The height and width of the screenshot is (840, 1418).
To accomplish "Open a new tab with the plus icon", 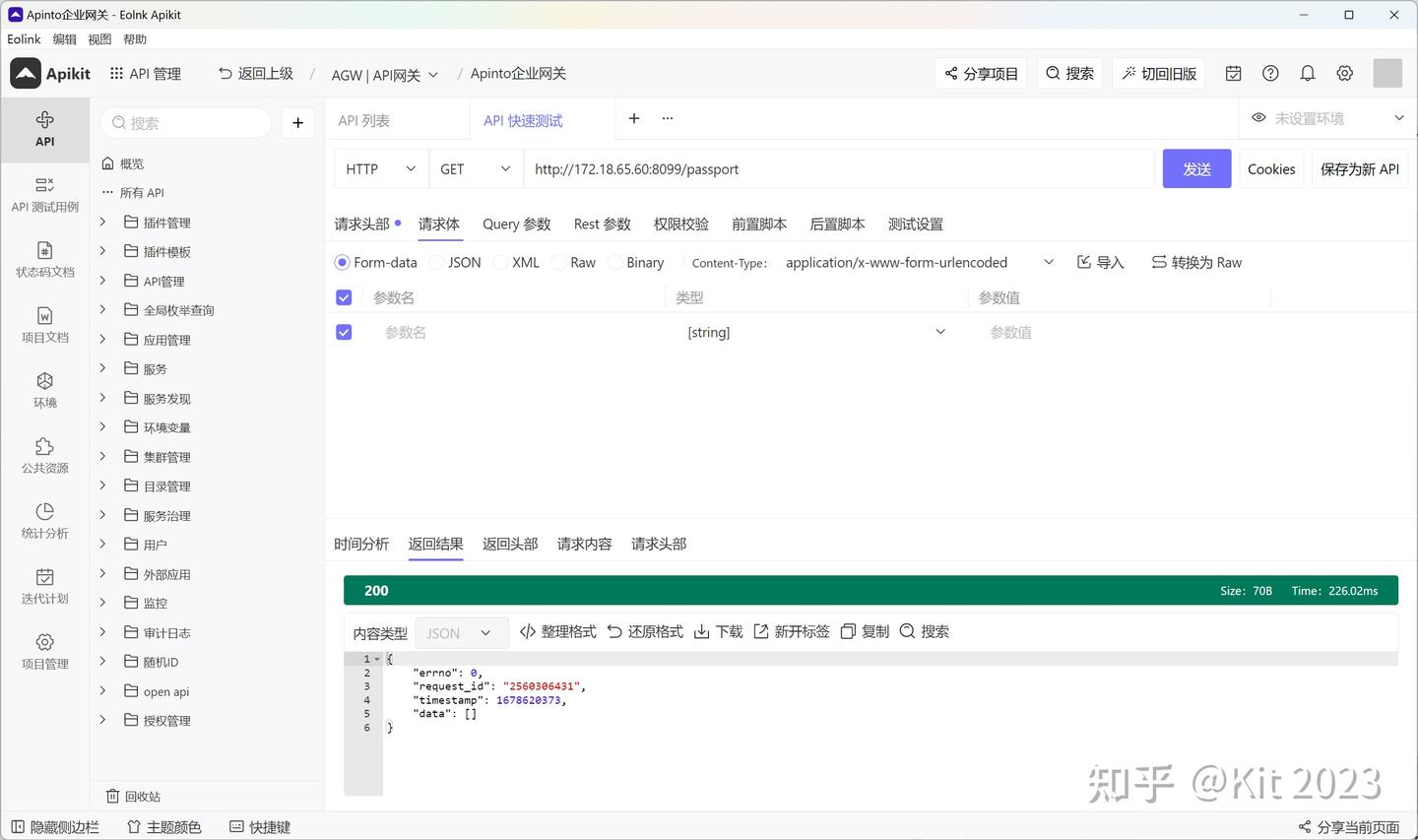I will [634, 118].
